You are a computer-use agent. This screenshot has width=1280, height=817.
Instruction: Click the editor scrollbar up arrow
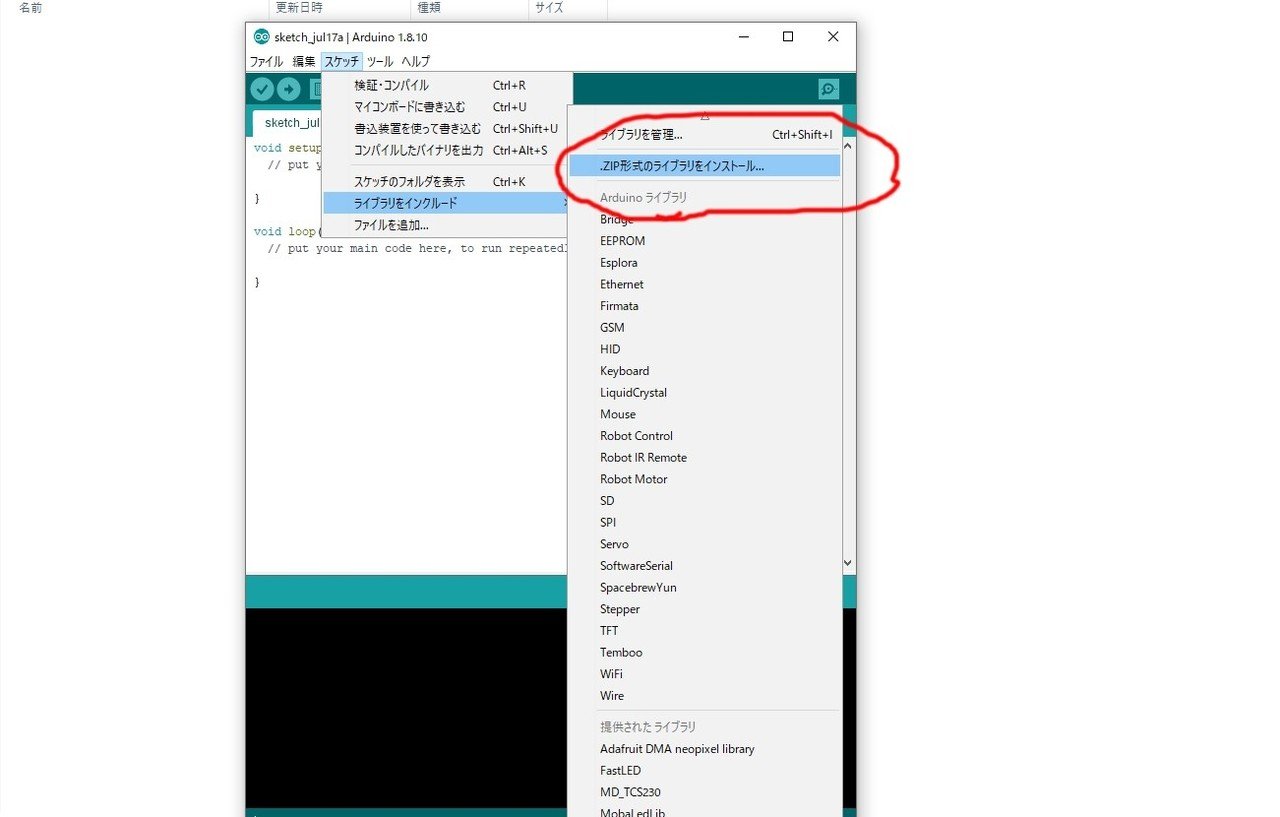pos(849,146)
